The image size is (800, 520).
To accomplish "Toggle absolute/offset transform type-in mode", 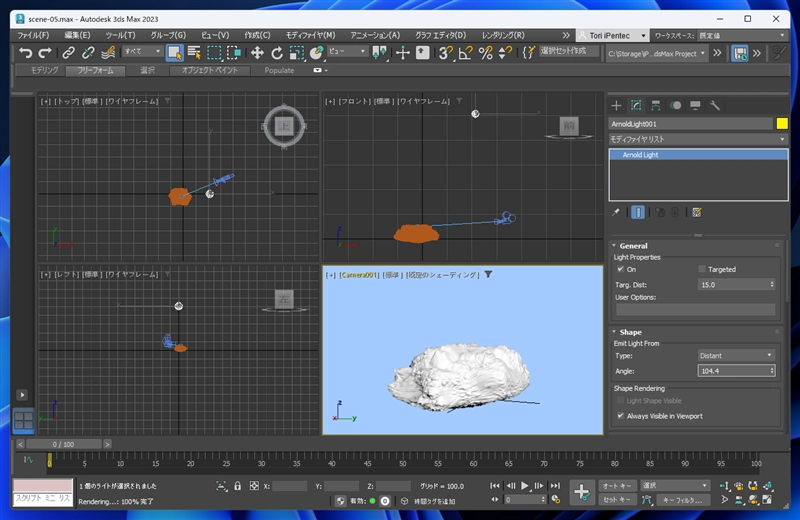I will pos(254,486).
